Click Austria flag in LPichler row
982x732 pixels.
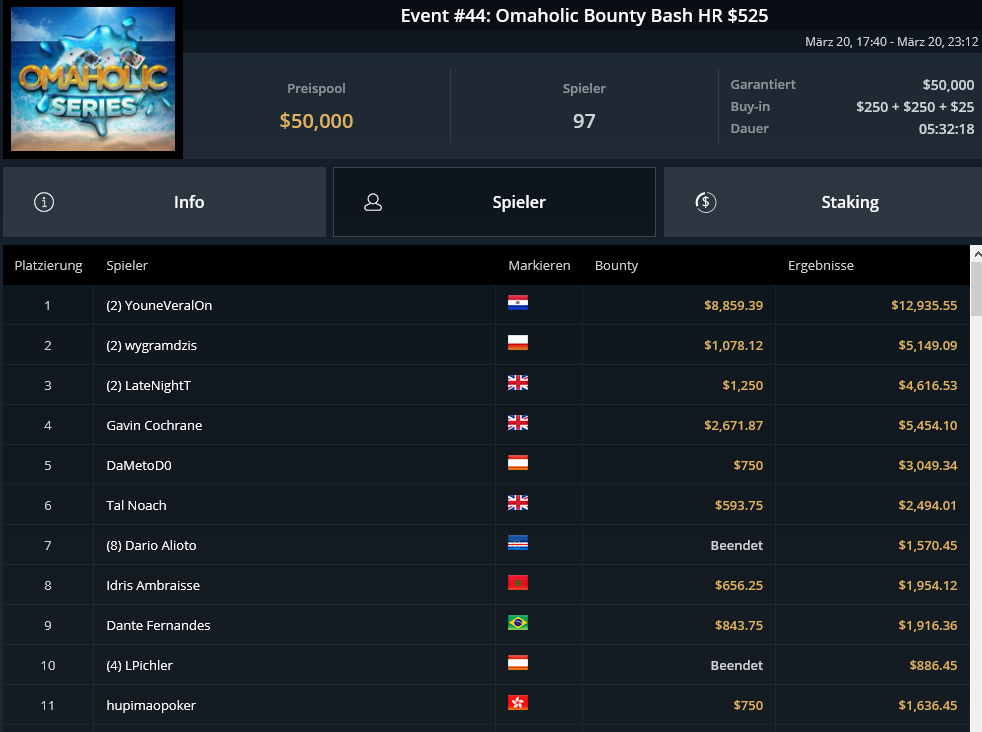[x=518, y=663]
